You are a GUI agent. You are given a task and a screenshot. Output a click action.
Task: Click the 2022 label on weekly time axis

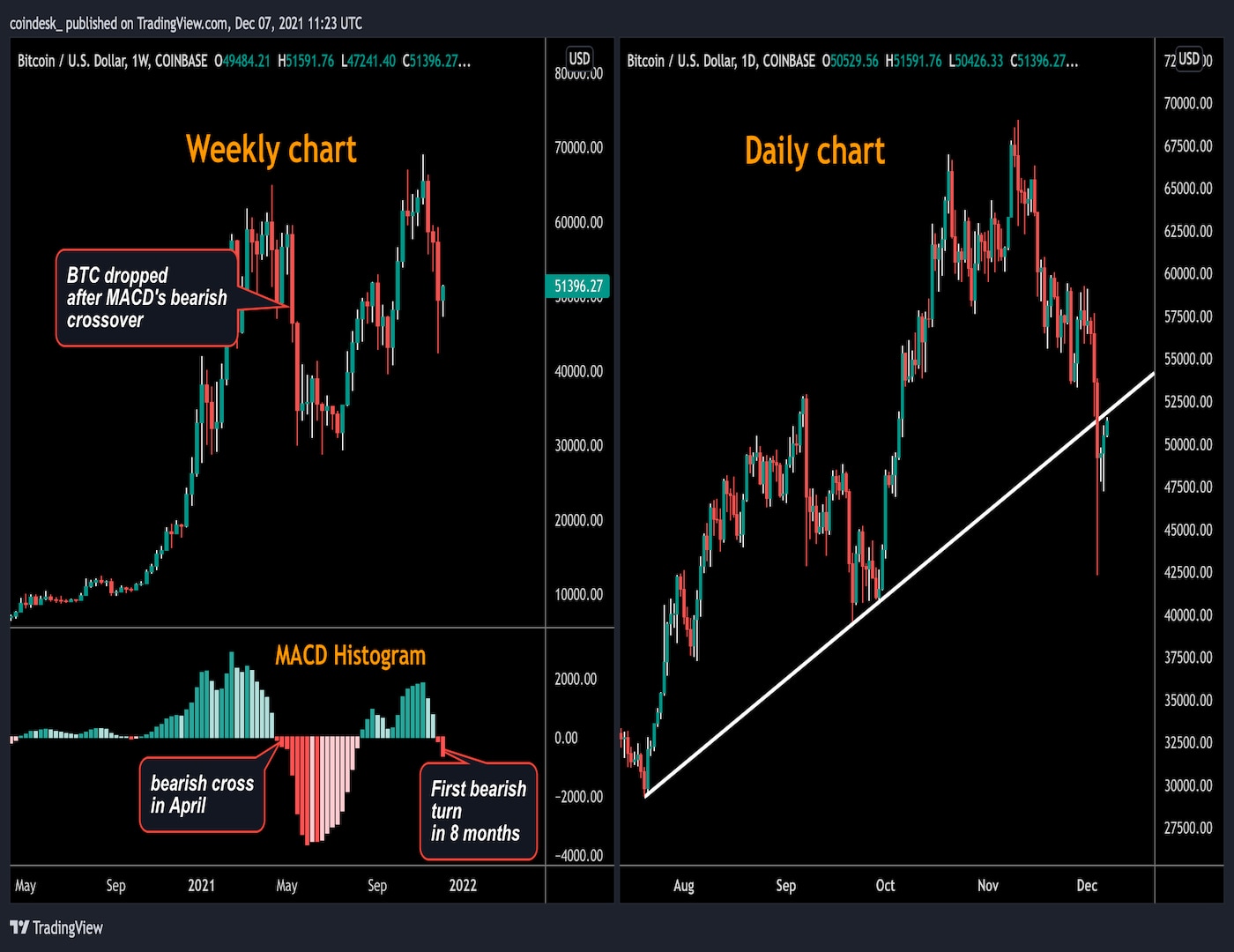click(463, 885)
